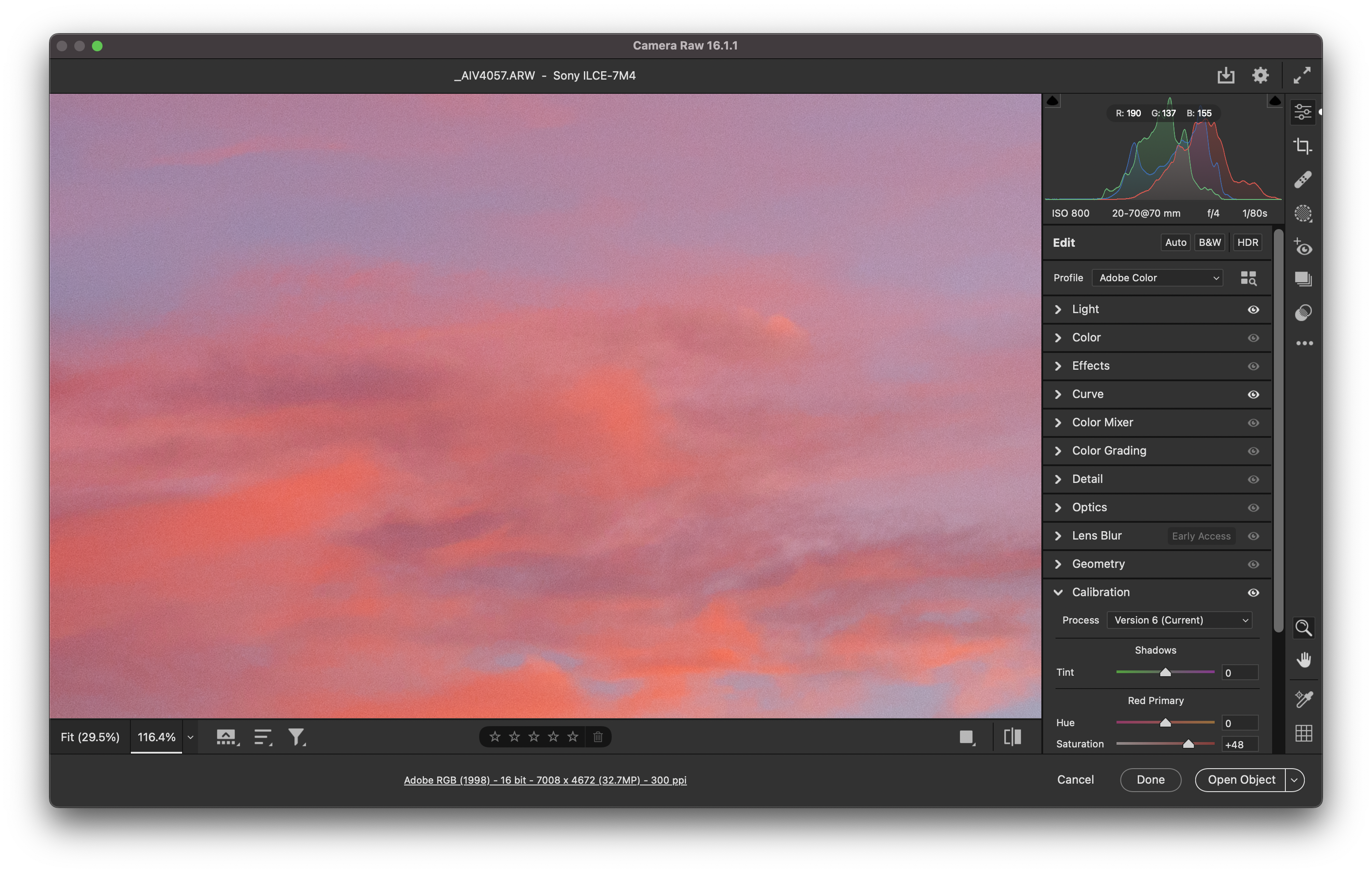Screen dimensions: 1372x873
Task: Open the Healing tool
Action: tap(1303, 180)
